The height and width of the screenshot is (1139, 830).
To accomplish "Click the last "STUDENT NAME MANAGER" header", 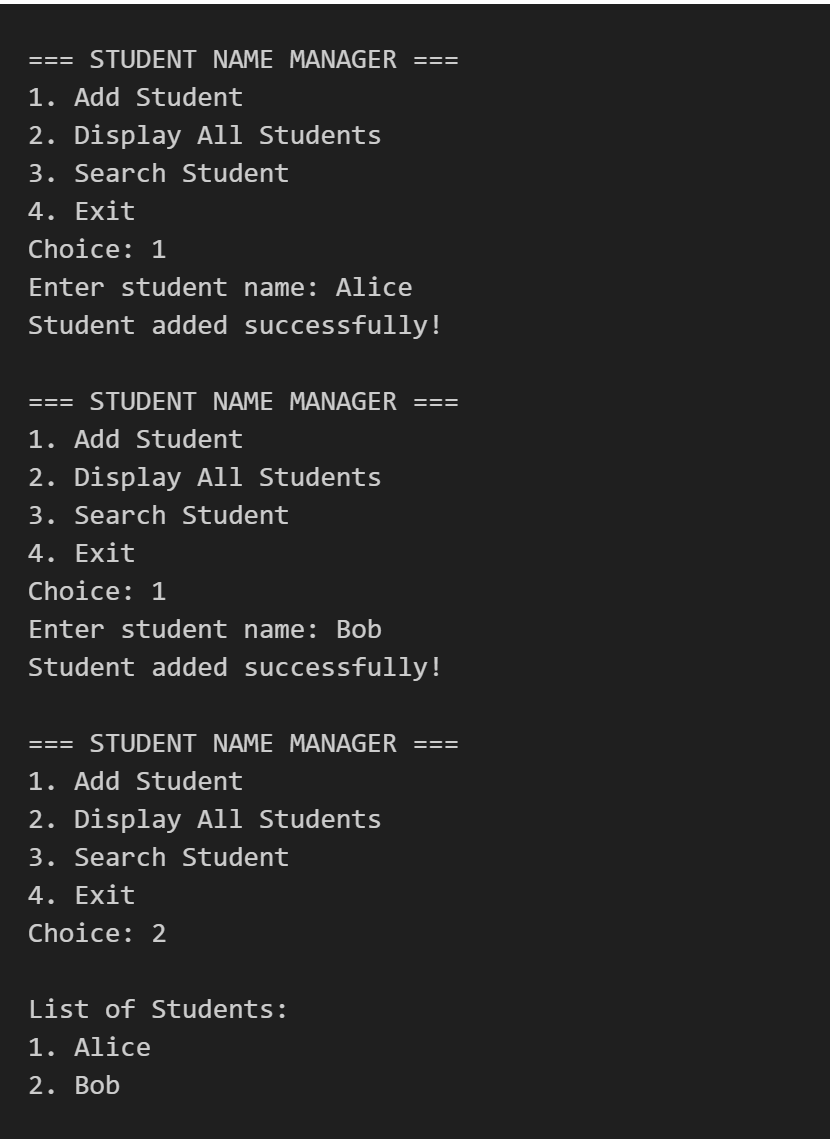I will (x=243, y=744).
